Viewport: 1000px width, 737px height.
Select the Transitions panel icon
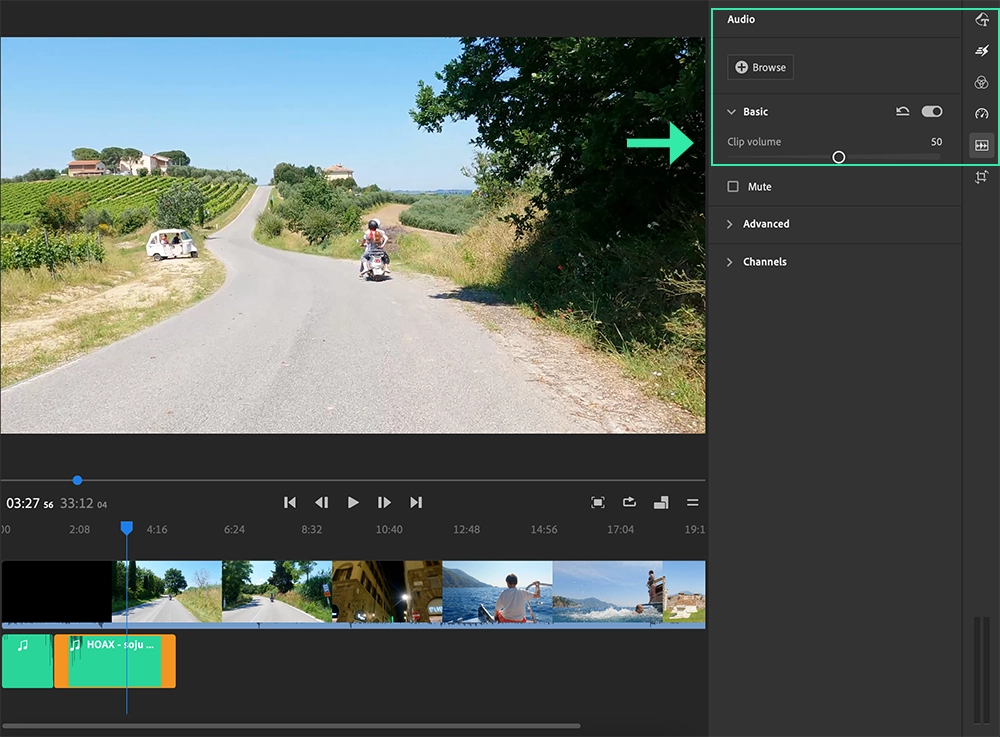(x=983, y=49)
